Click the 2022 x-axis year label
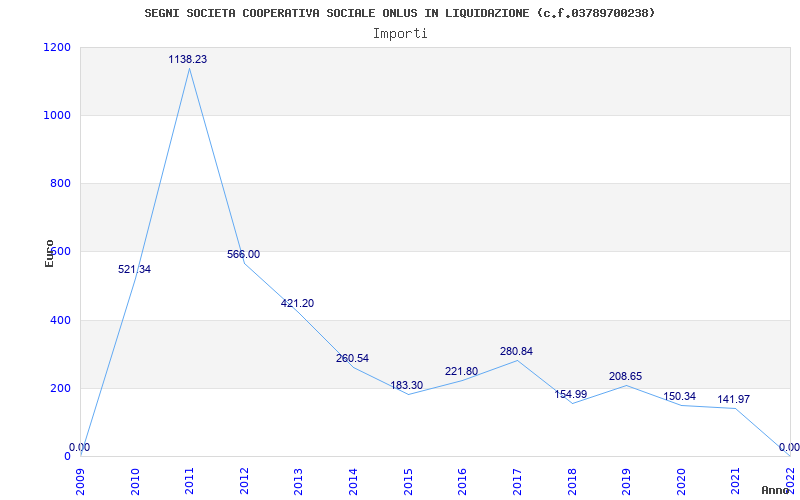 point(790,482)
